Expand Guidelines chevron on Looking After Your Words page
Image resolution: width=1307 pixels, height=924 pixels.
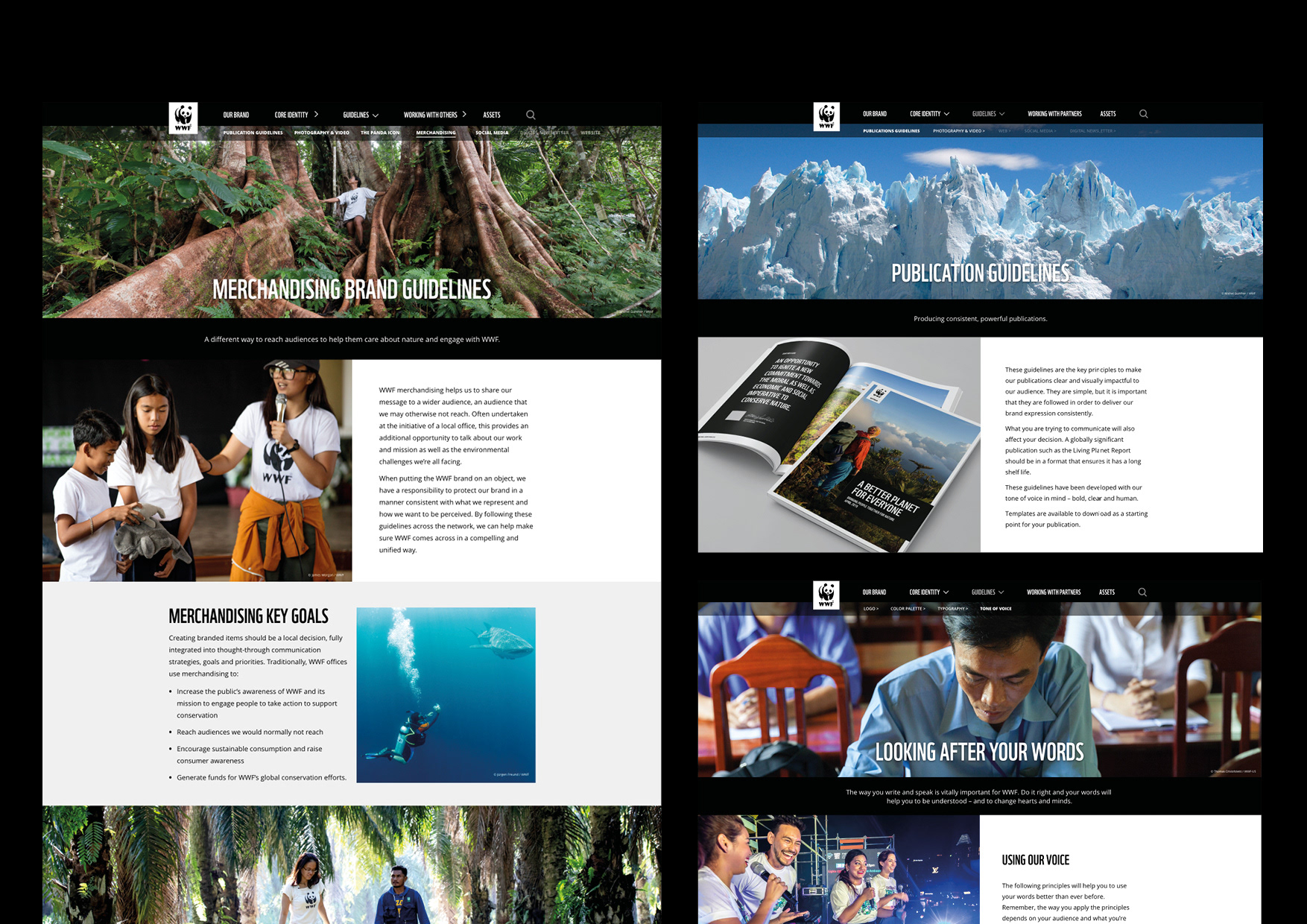1001,592
